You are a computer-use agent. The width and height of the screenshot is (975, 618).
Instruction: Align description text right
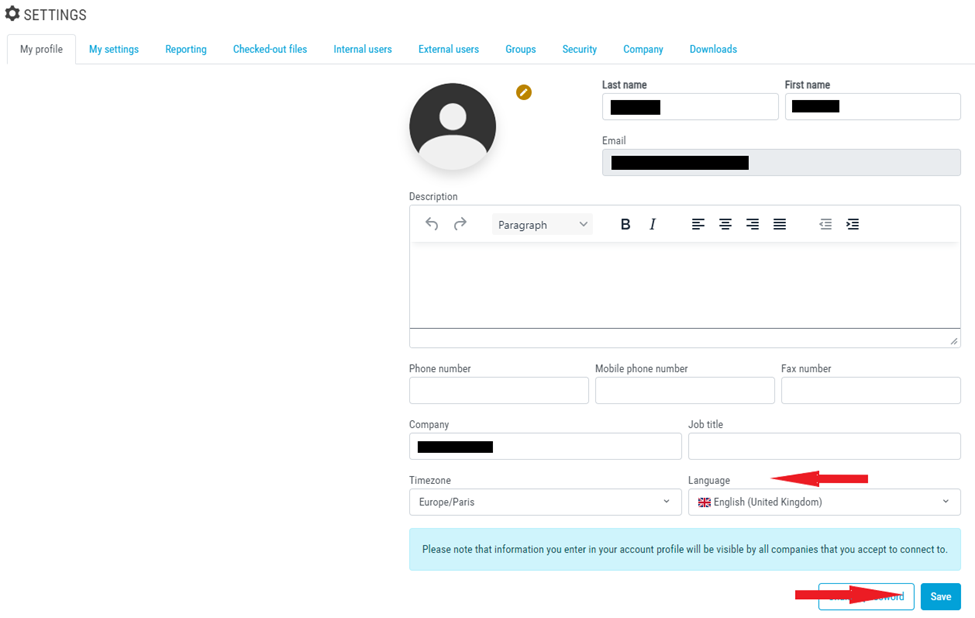pyautogui.click(x=752, y=224)
